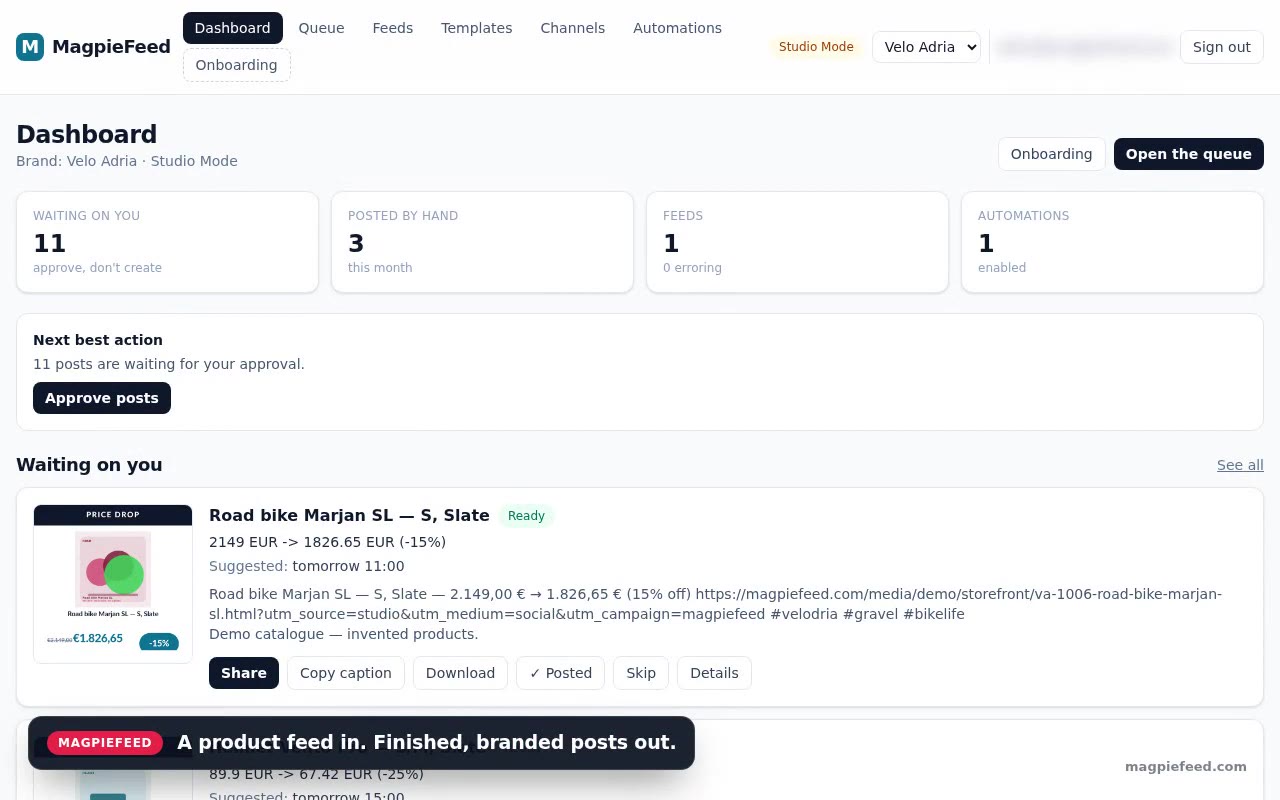The image size is (1280, 800).
Task: Go to the Templates tab
Action: click(x=476, y=28)
